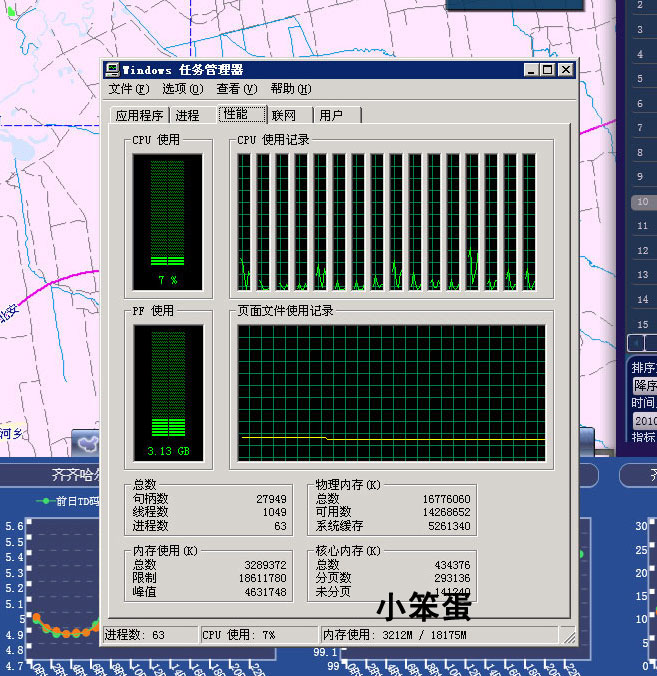Click the 系统缓存 value 5261340
The image size is (657, 676).
pyautogui.click(x=449, y=526)
